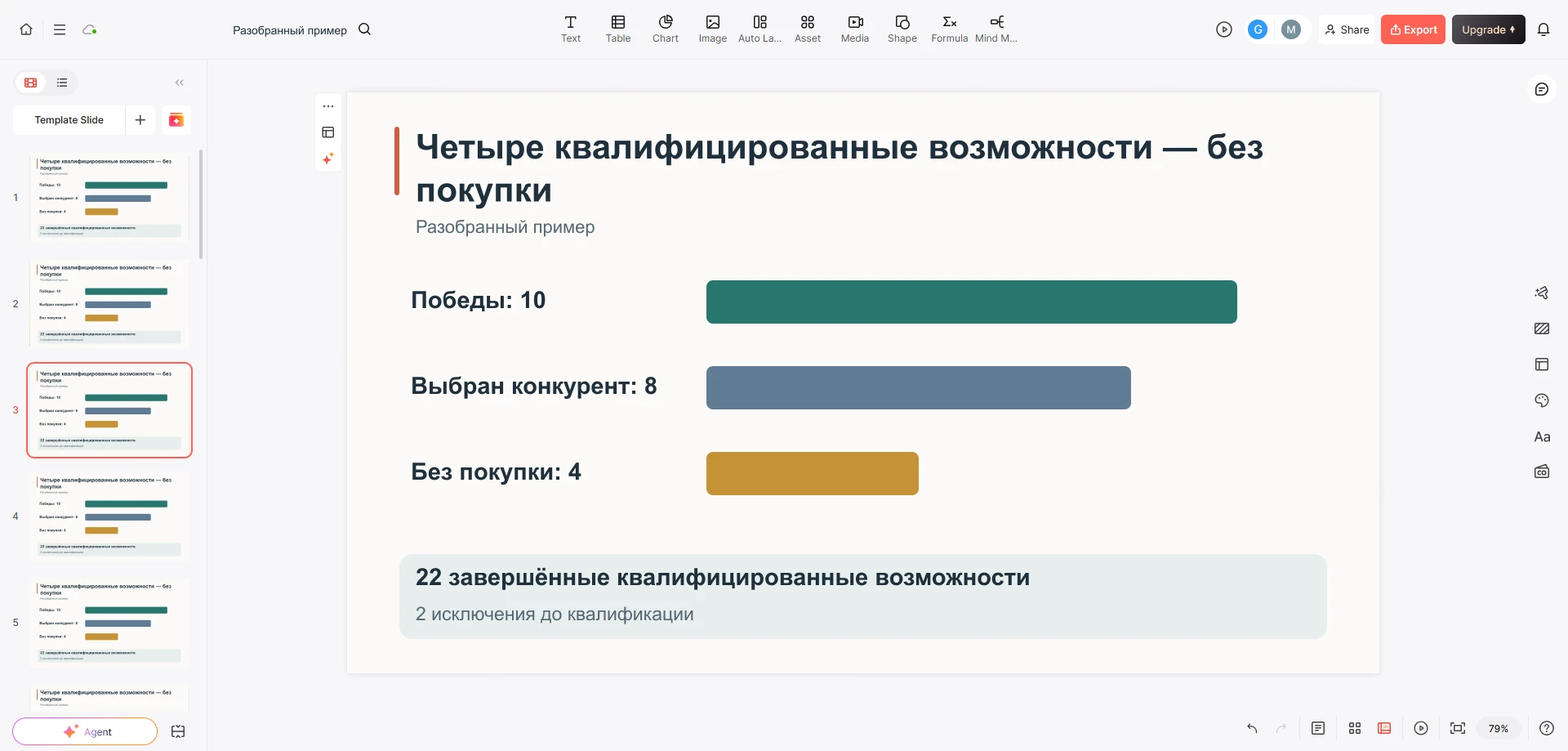Insert a Text element
The width and height of the screenshot is (1568, 751).
coord(571,29)
